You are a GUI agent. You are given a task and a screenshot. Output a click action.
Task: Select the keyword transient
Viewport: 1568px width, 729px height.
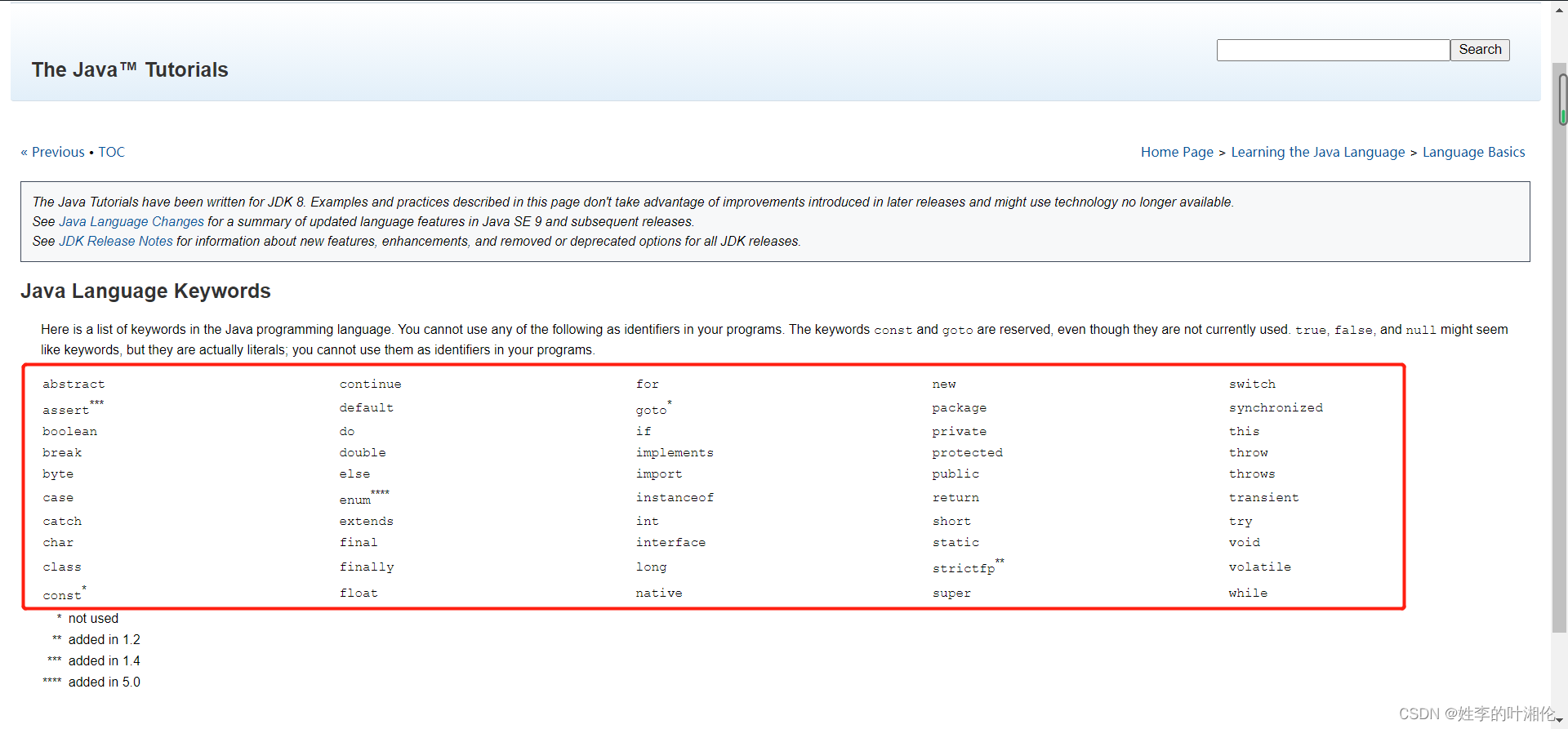click(x=1263, y=497)
